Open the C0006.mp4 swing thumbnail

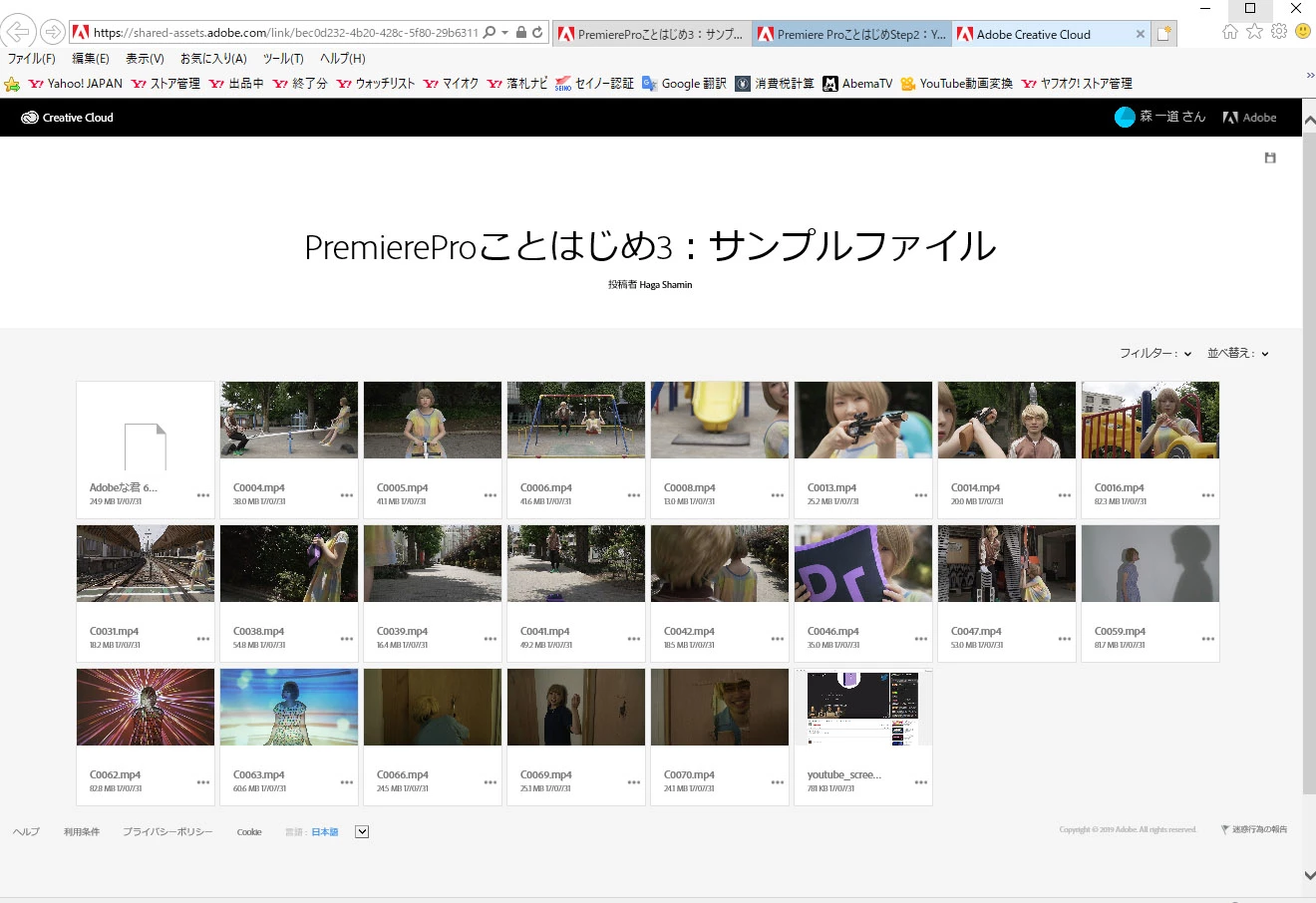[x=576, y=420]
